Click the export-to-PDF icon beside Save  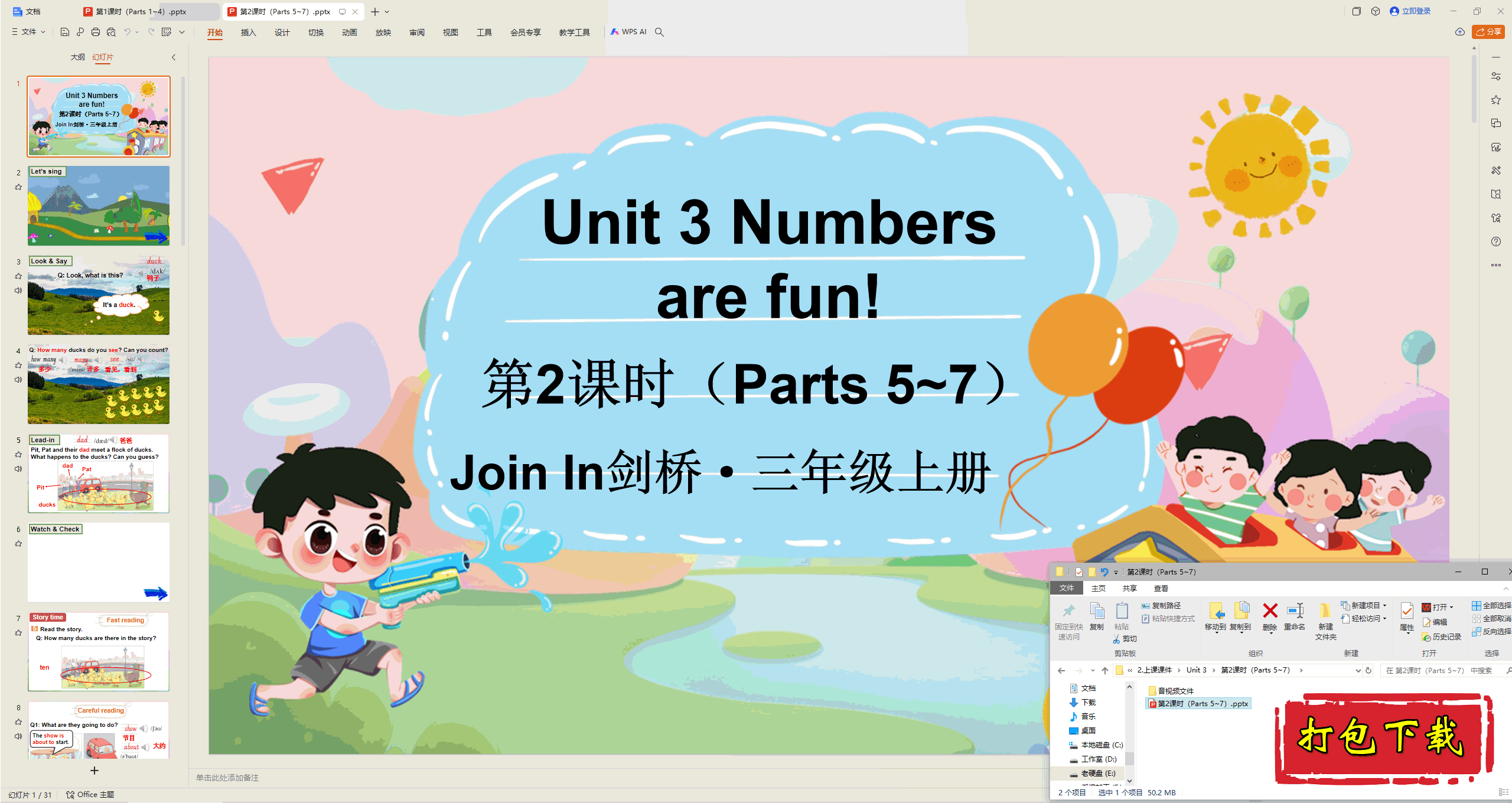[x=80, y=32]
